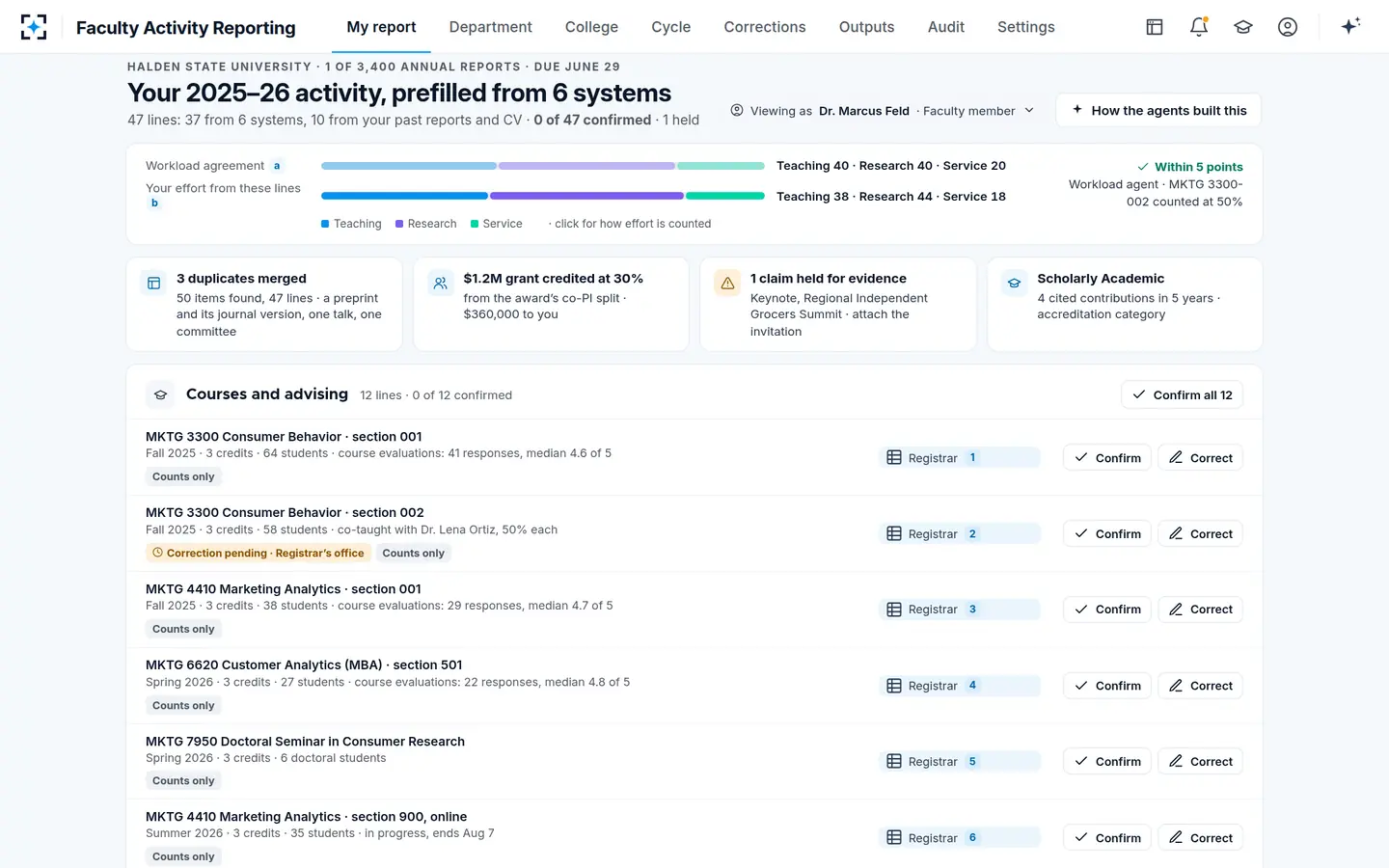Switch to the Department tab

(490, 27)
